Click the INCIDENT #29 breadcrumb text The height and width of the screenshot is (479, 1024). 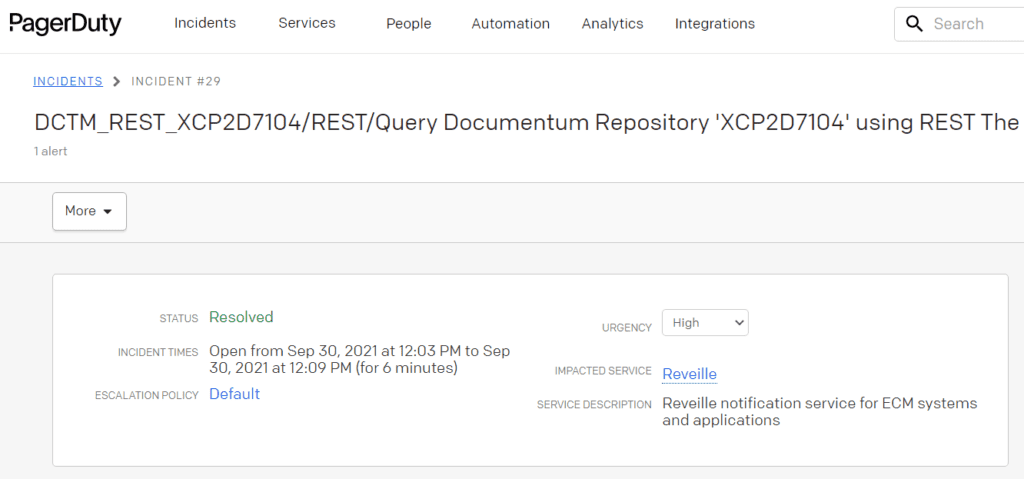coord(176,81)
